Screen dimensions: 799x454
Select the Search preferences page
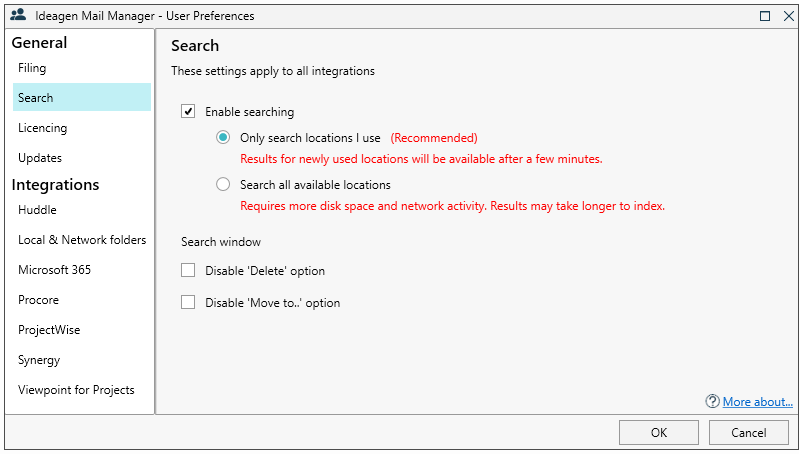click(x=82, y=97)
